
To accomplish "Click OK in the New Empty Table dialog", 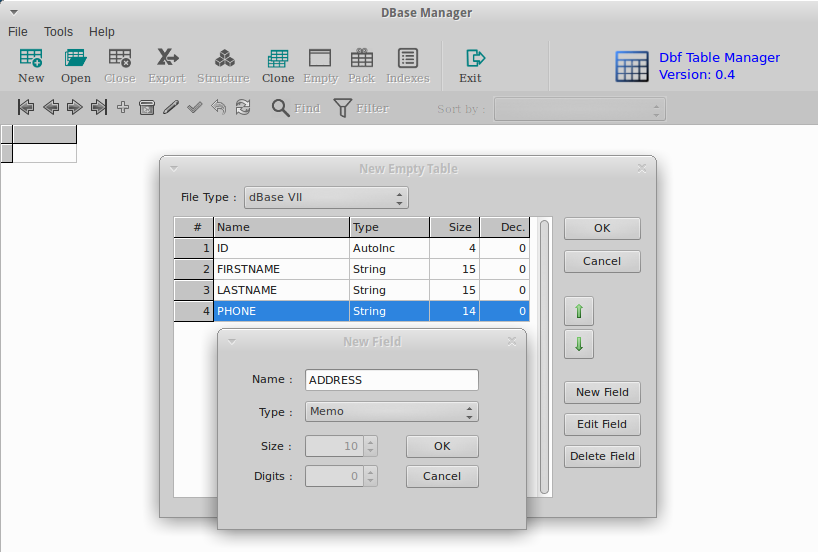I will click(x=602, y=229).
